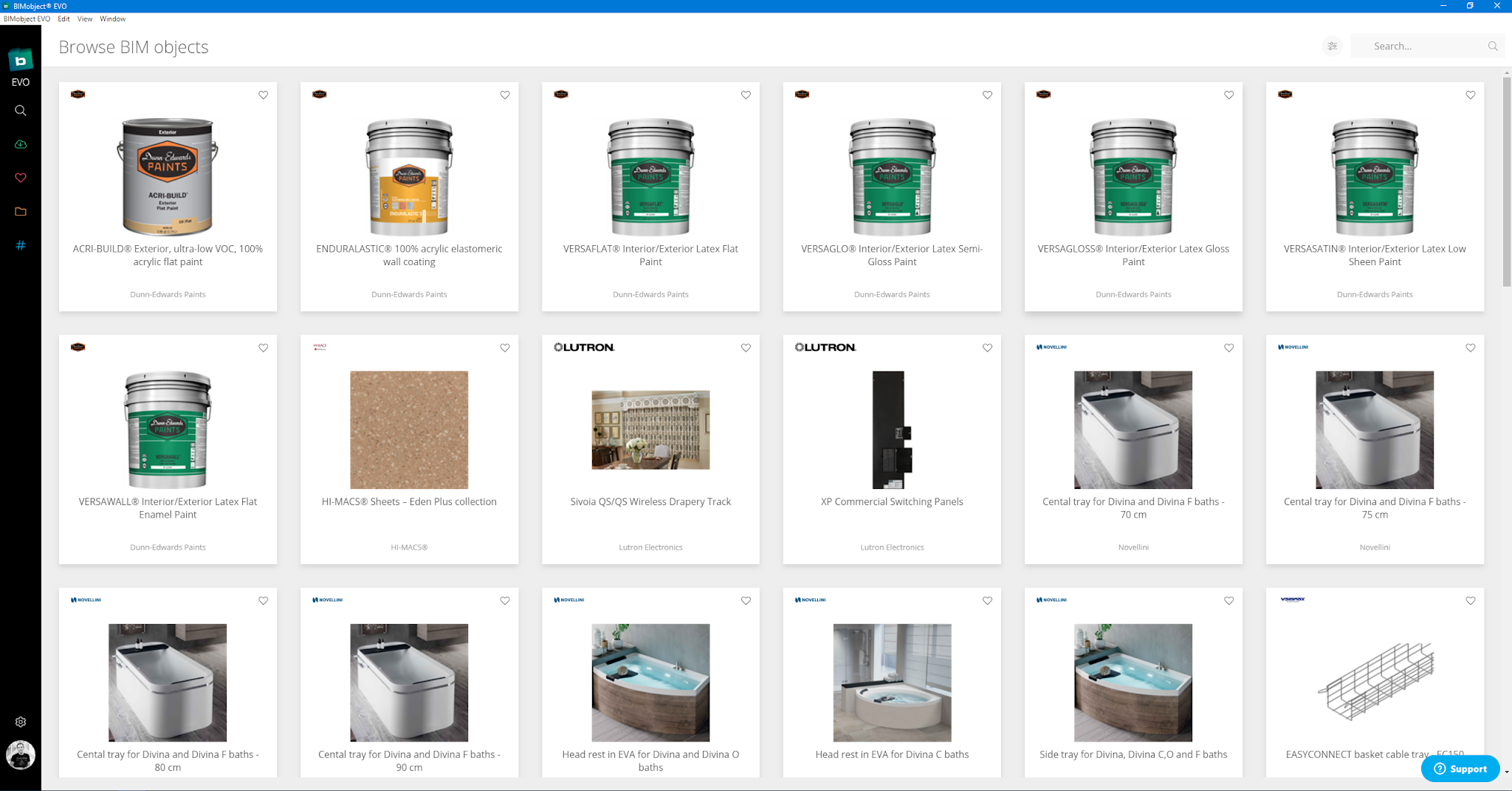Favorite the ACRI-BUILD Exterior paint
This screenshot has width=1512, height=791.
click(264, 95)
